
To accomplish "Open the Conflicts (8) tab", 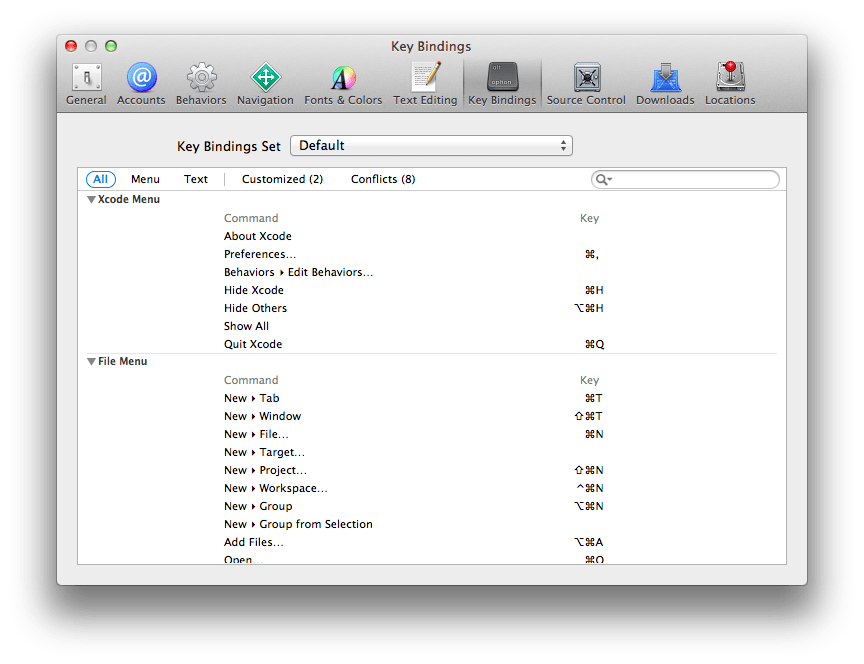I will coord(382,179).
